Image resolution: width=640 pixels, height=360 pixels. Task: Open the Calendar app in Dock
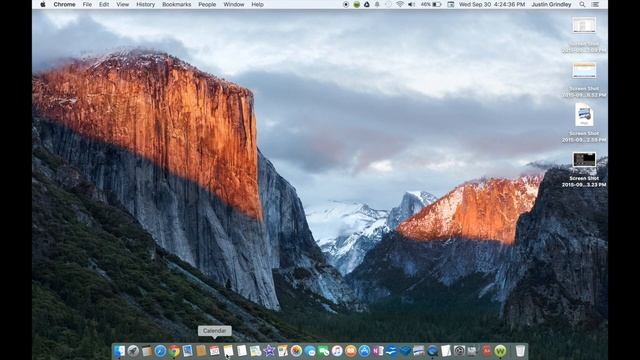click(x=215, y=351)
